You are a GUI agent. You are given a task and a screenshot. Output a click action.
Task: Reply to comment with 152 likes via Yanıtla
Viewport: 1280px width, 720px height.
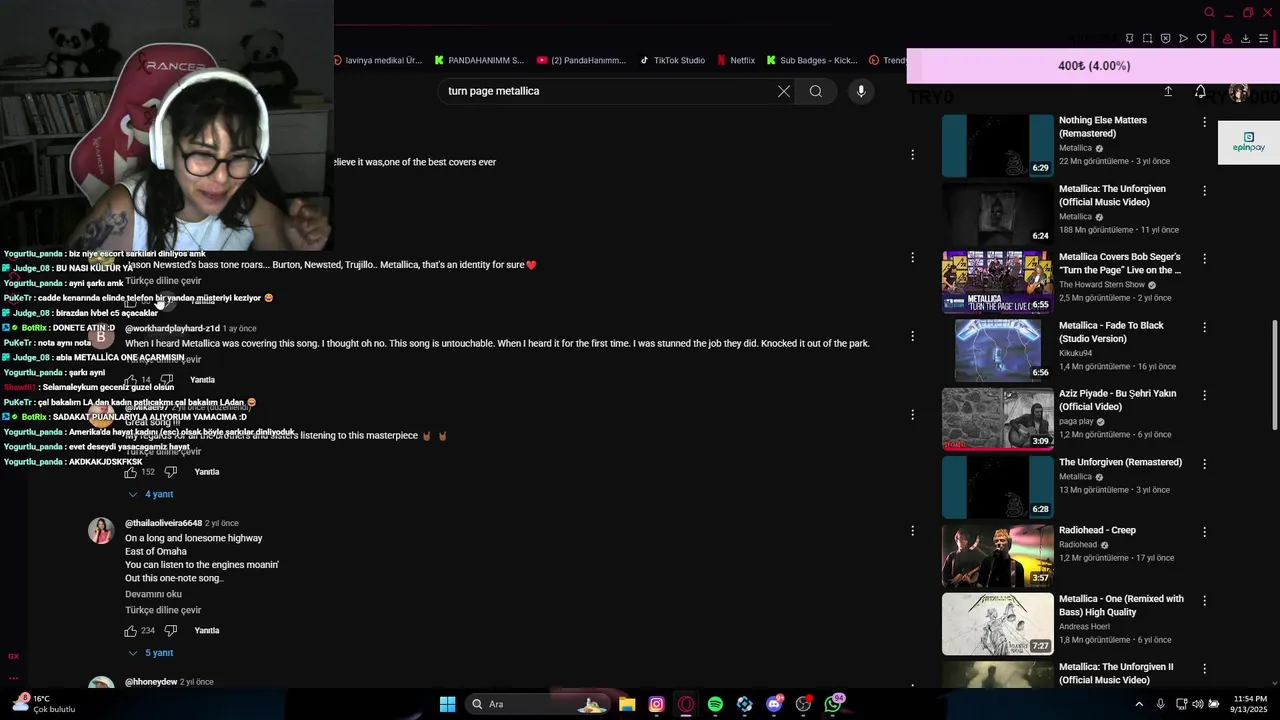tap(207, 472)
